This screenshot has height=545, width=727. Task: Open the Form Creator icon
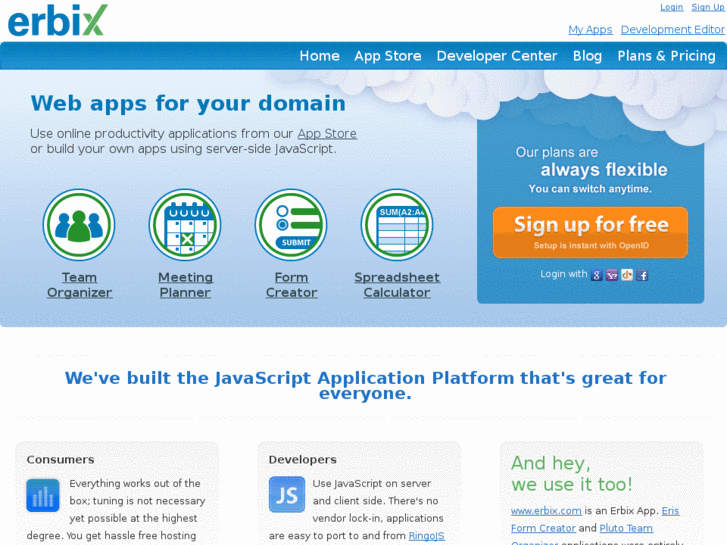point(291,225)
